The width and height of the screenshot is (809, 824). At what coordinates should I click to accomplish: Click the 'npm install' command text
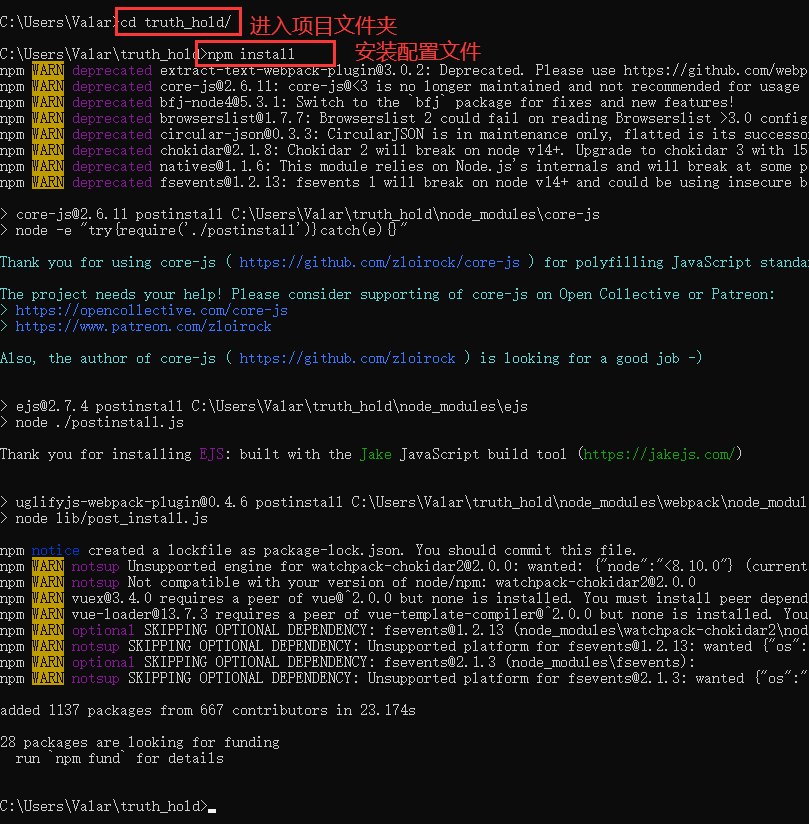point(251,54)
